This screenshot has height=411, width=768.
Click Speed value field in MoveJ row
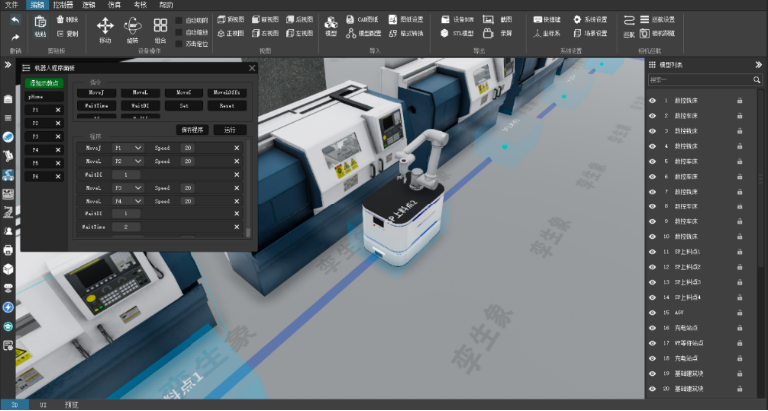point(187,148)
